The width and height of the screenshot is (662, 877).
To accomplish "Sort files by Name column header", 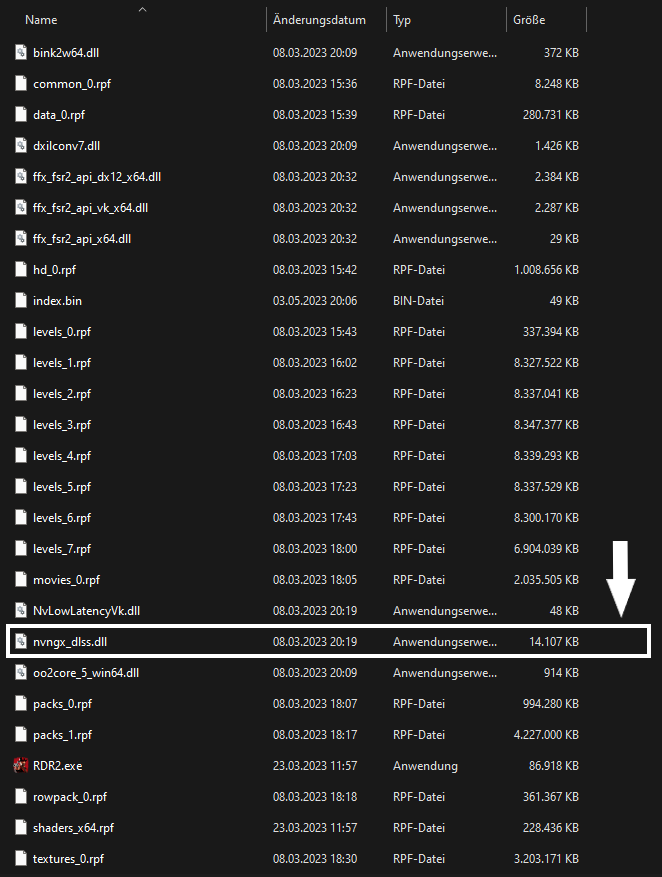I will point(41,20).
